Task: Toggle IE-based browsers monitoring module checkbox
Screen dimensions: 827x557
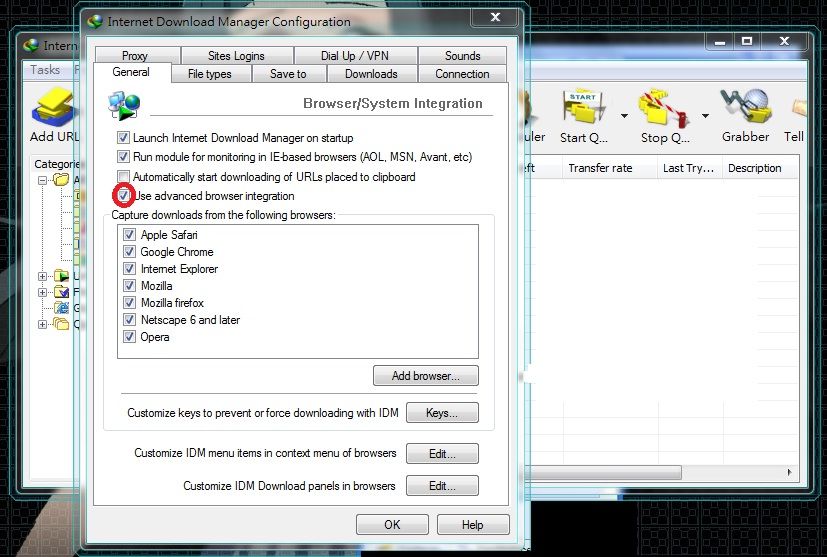Action: (123, 157)
